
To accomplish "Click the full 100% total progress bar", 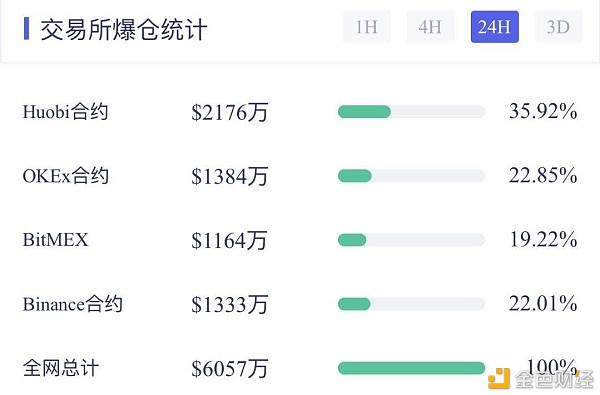I will pos(411,368).
